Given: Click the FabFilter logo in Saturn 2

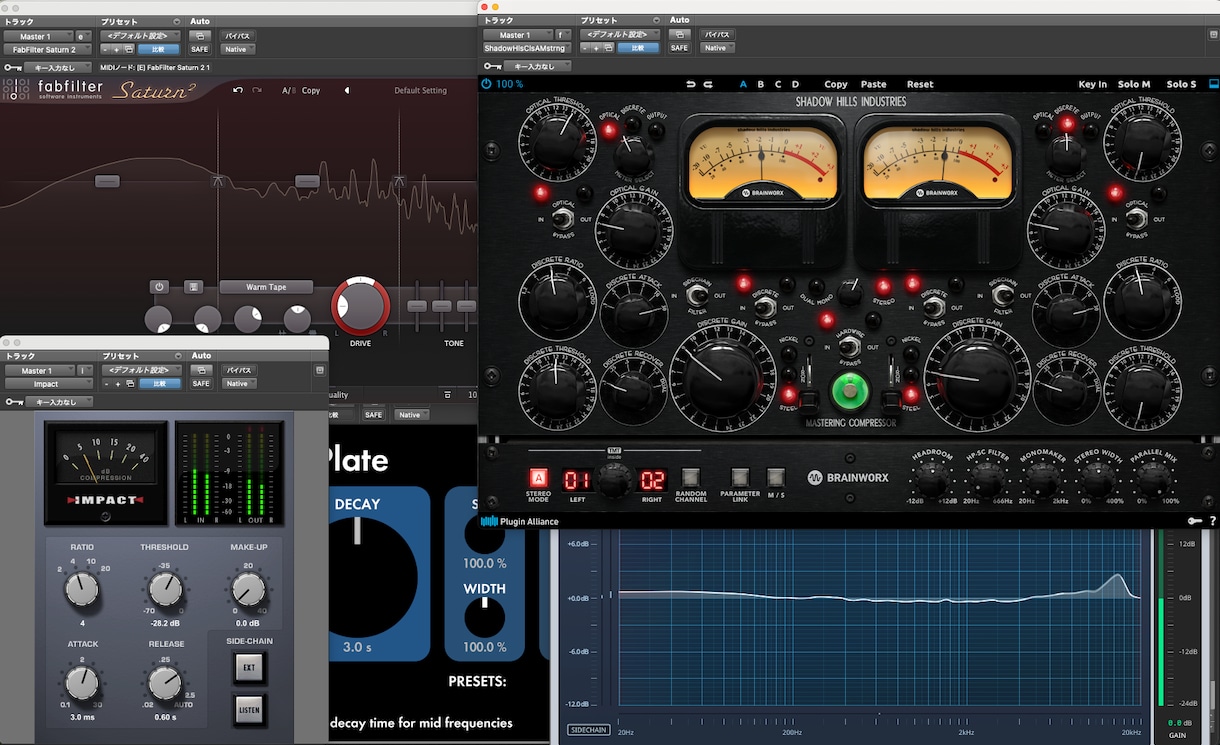Looking at the screenshot, I should (x=52, y=90).
